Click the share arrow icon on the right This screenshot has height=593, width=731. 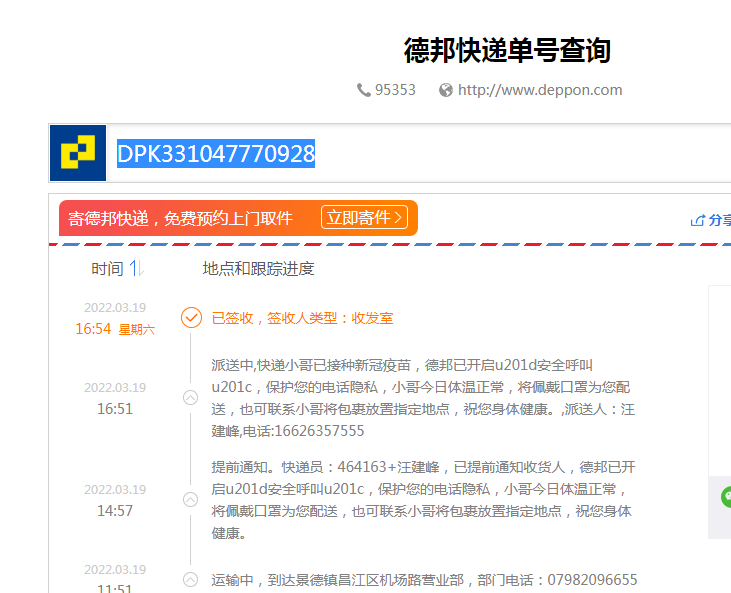tap(697, 220)
